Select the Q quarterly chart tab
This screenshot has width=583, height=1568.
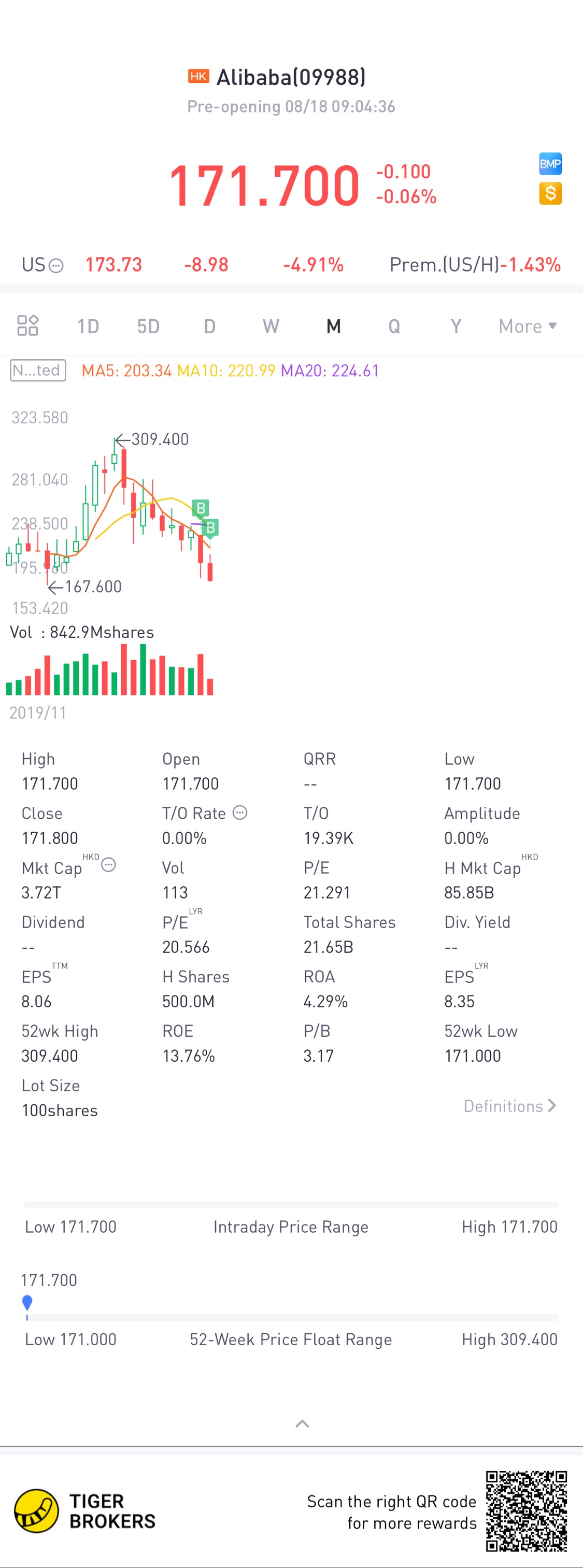pyautogui.click(x=394, y=326)
